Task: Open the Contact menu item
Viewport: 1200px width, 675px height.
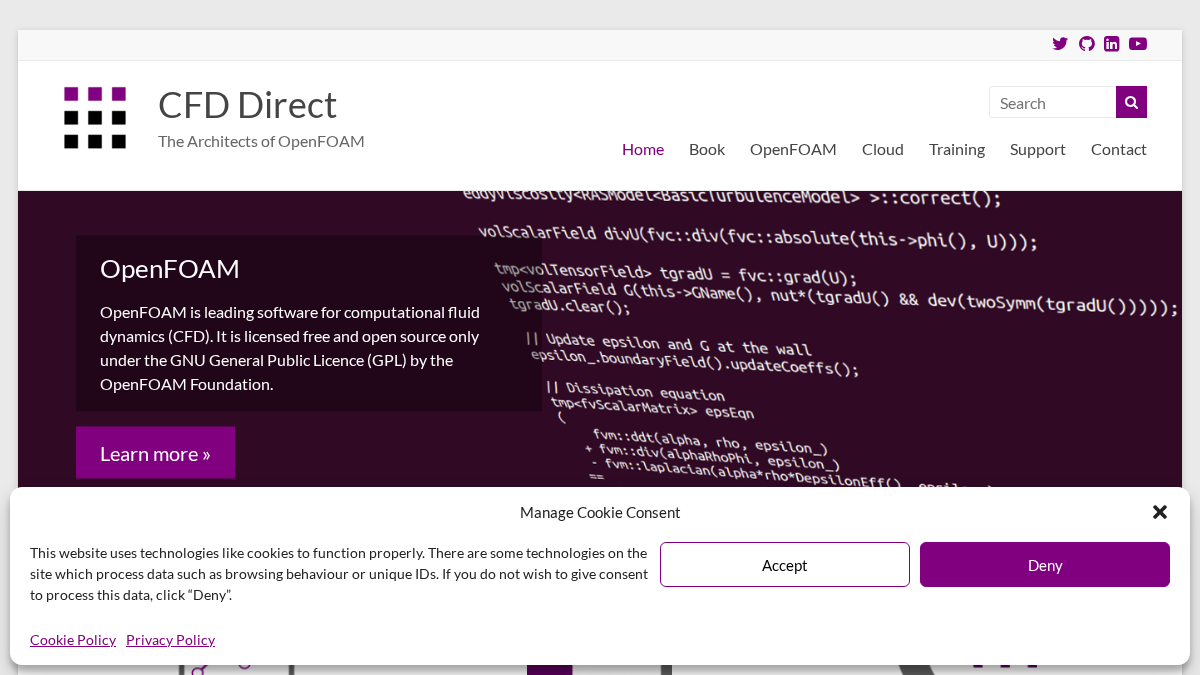Action: pos(1119,149)
